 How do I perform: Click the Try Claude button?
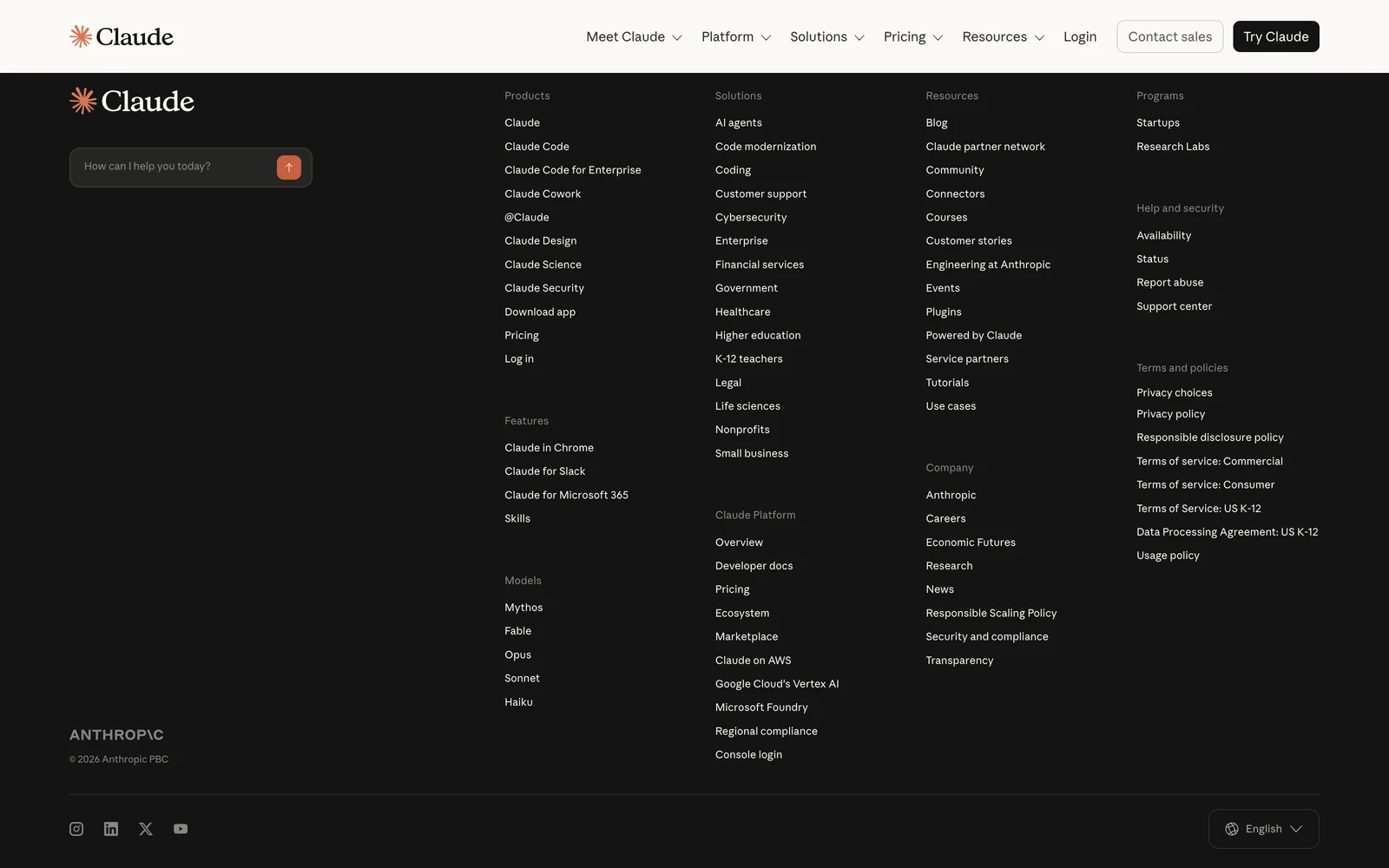pos(1275,36)
